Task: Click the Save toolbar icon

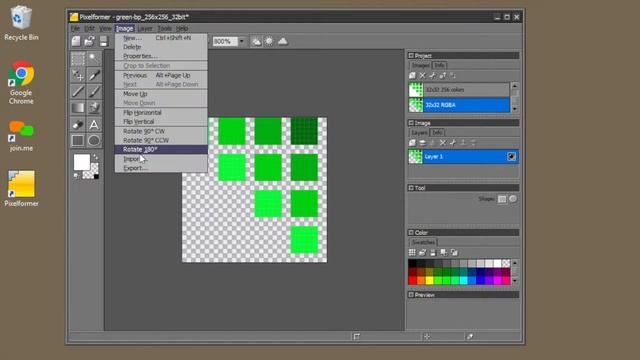Action: tap(103, 41)
